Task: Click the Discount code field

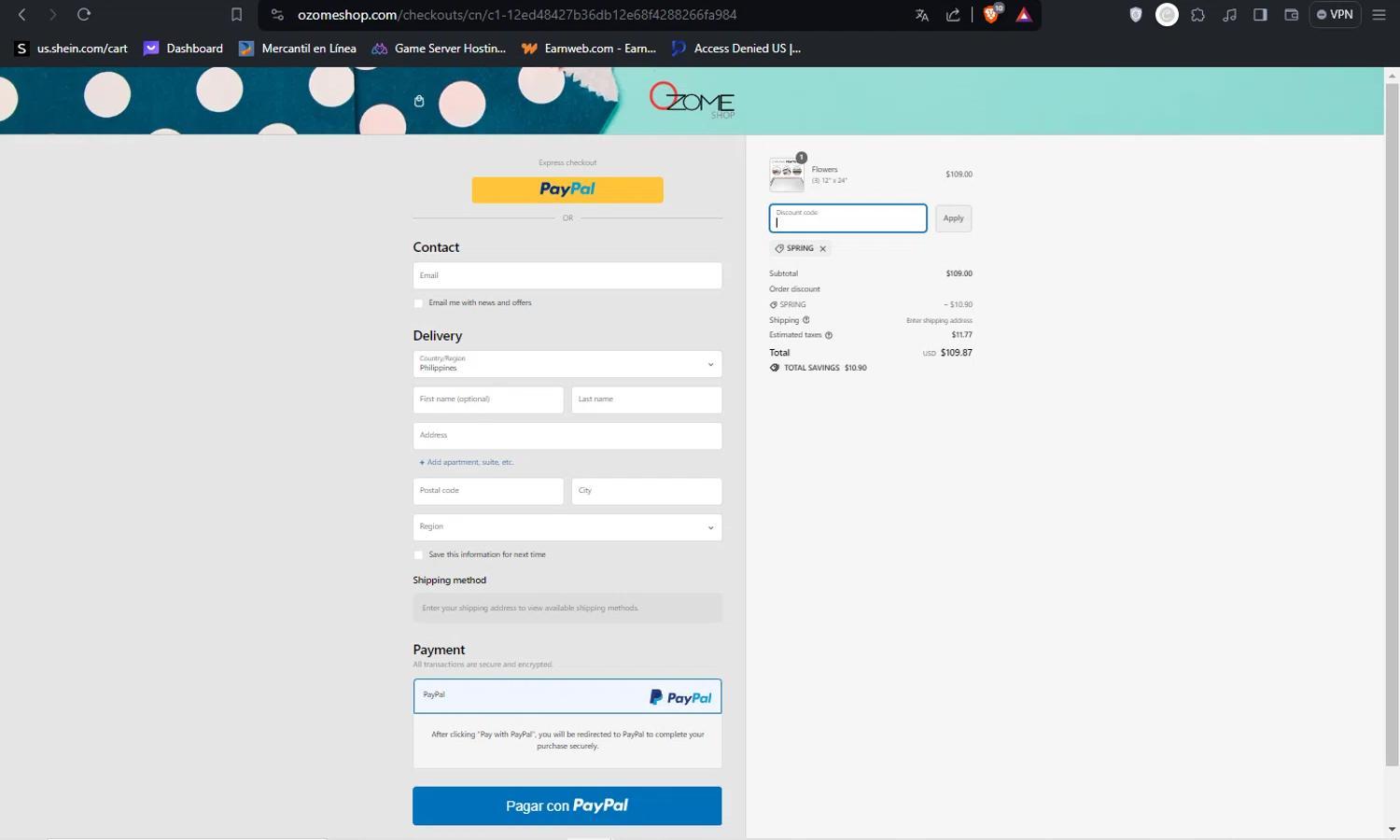Action: tap(848, 218)
